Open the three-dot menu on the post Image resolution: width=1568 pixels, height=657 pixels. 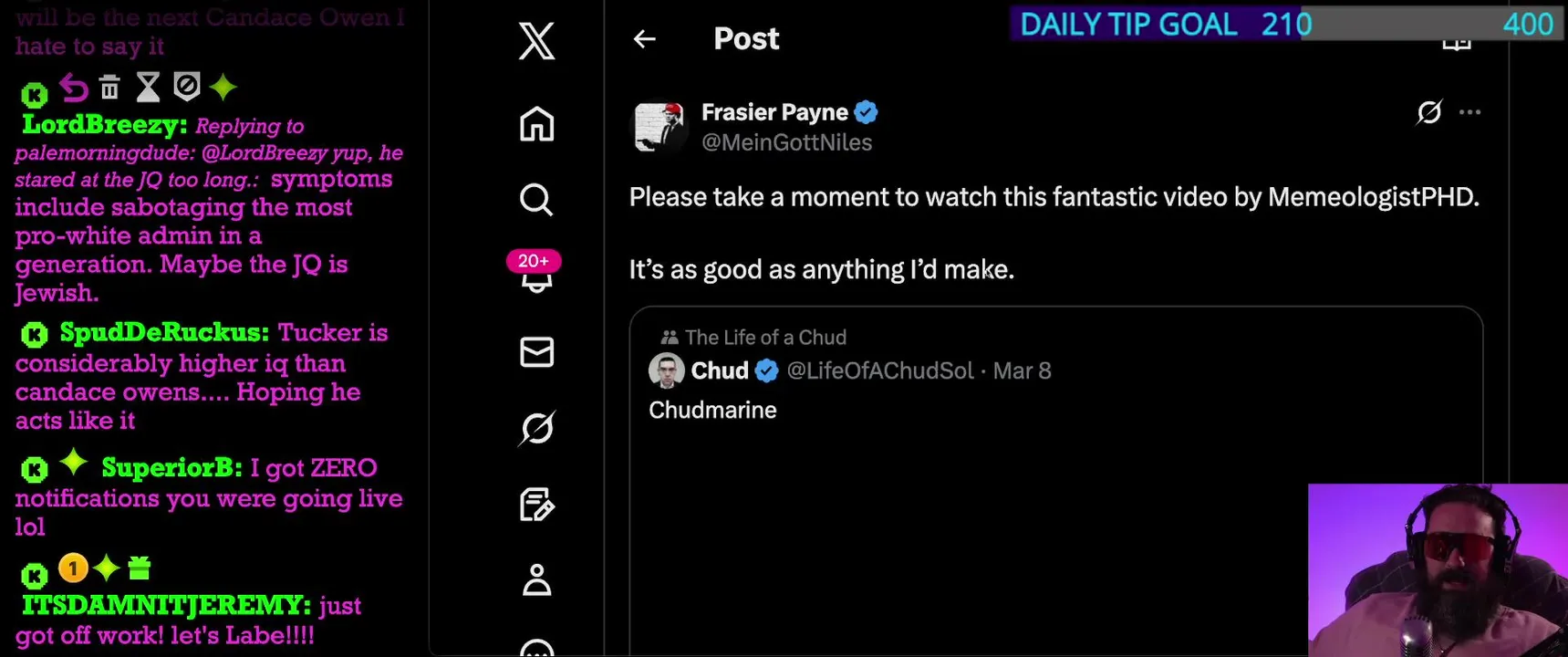point(1469,112)
